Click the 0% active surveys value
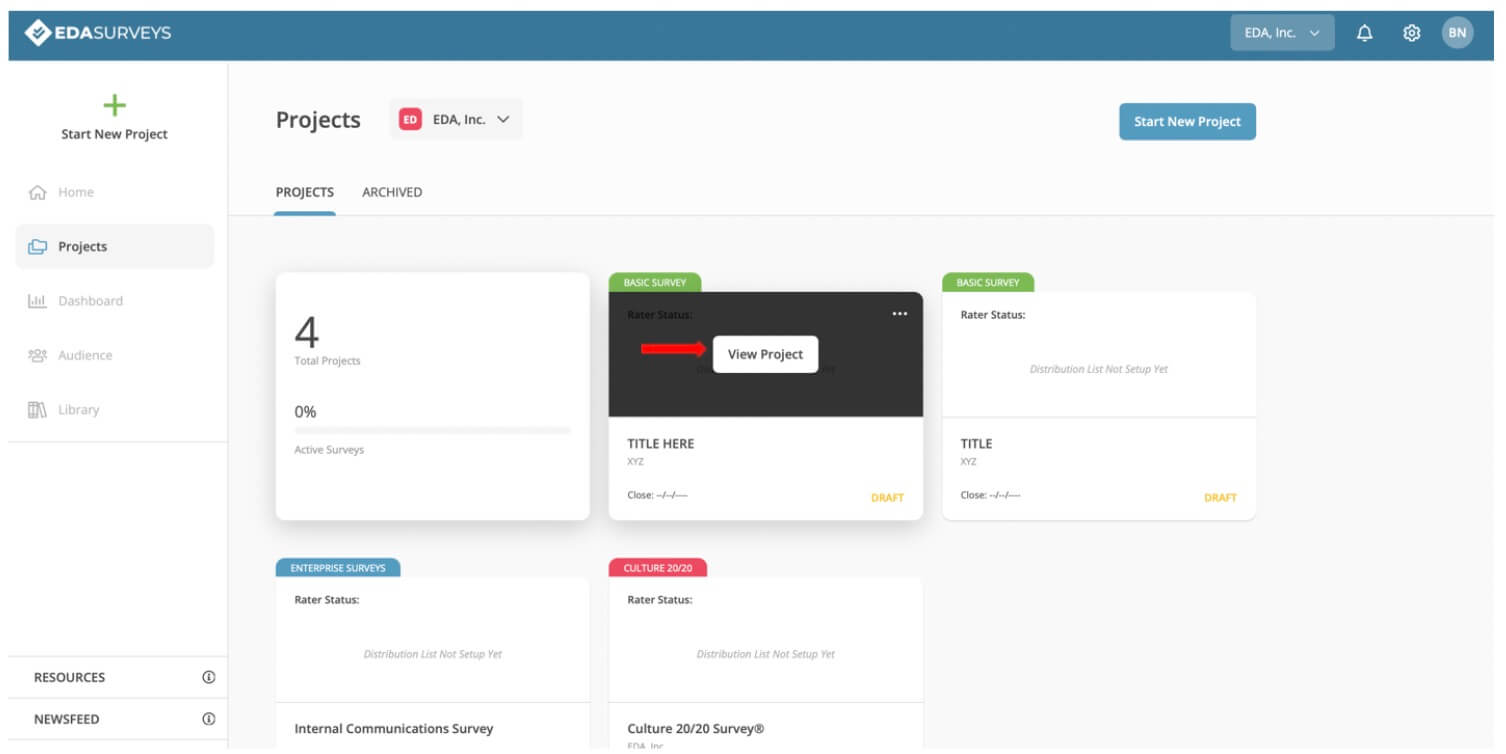The width and height of the screenshot is (1506, 754). coord(305,412)
